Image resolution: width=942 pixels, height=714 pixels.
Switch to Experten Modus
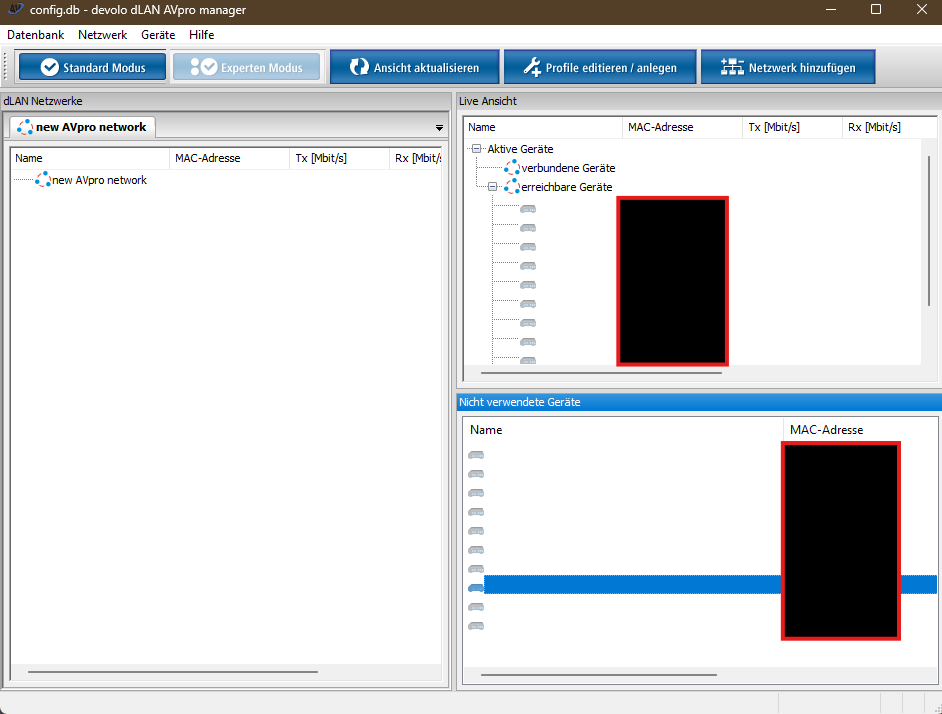pos(246,67)
